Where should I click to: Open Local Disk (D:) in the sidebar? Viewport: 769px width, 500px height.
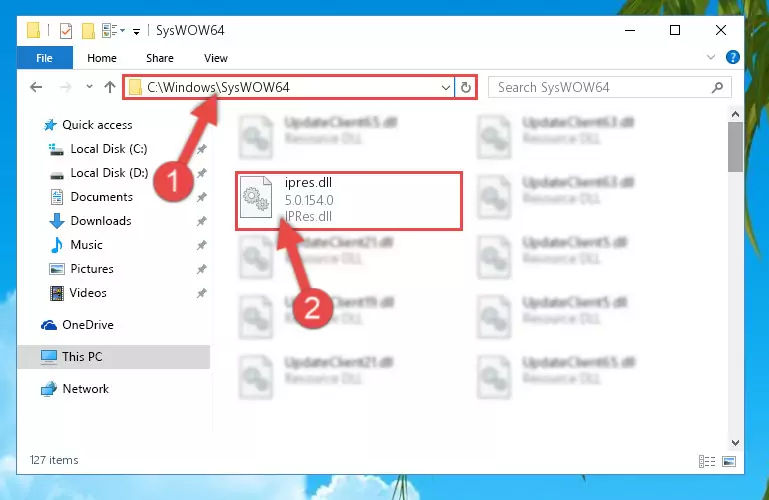[x=109, y=173]
